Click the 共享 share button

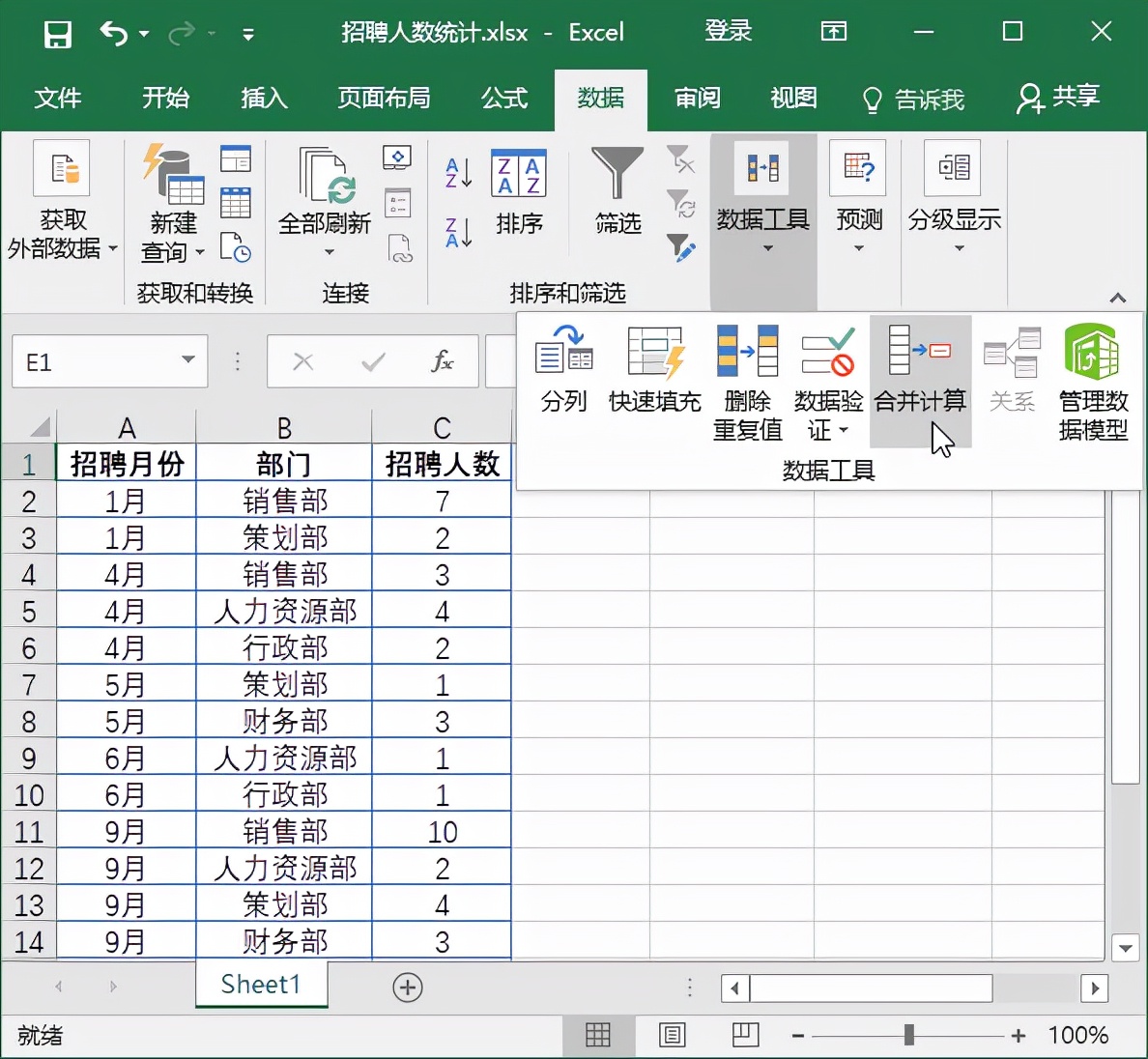point(1058,98)
